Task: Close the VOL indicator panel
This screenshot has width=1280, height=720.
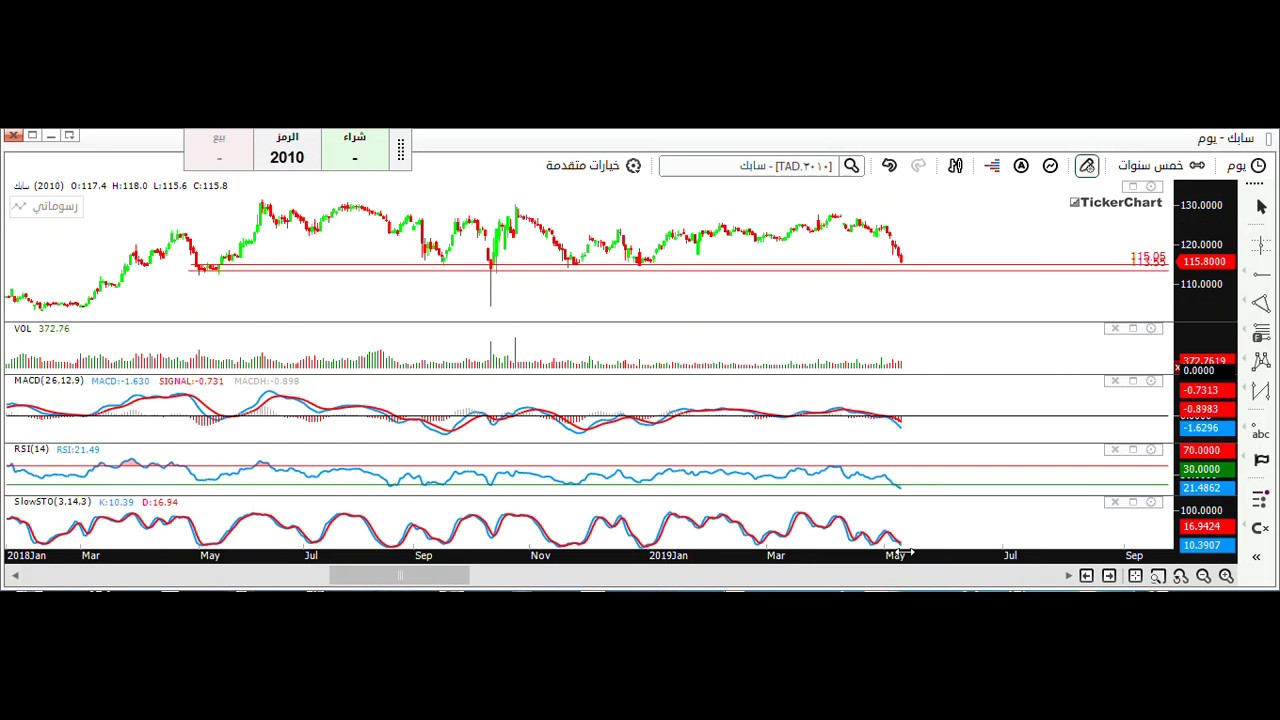Action: 1115,328
